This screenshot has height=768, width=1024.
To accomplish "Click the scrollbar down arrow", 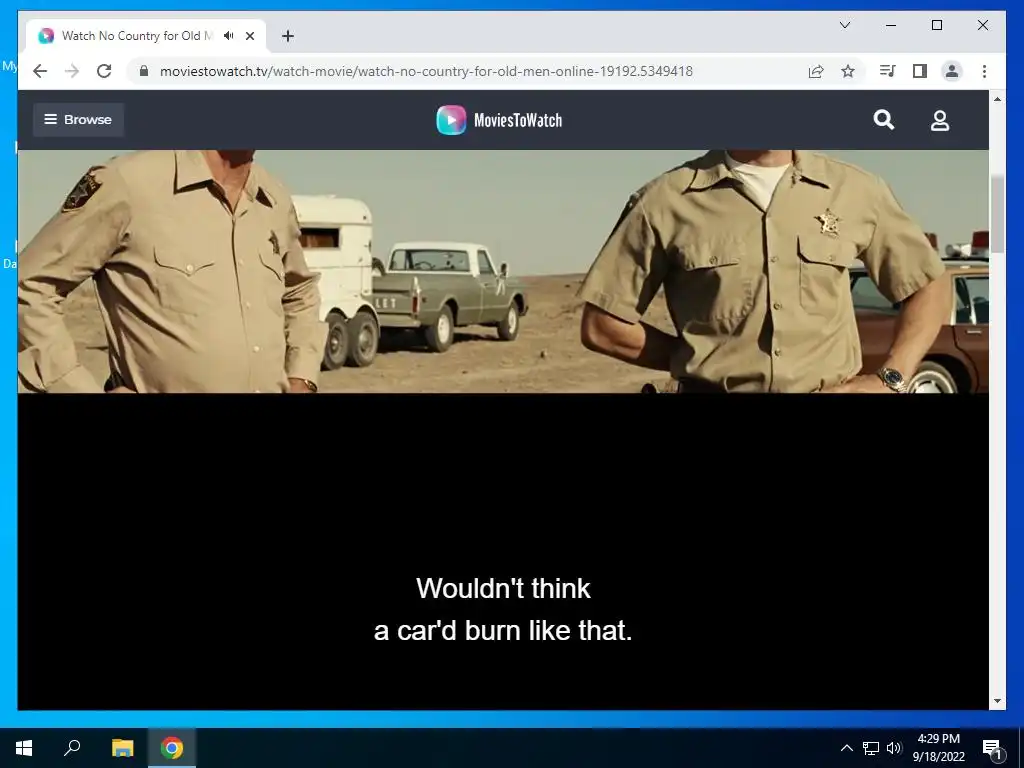I will 997,701.
